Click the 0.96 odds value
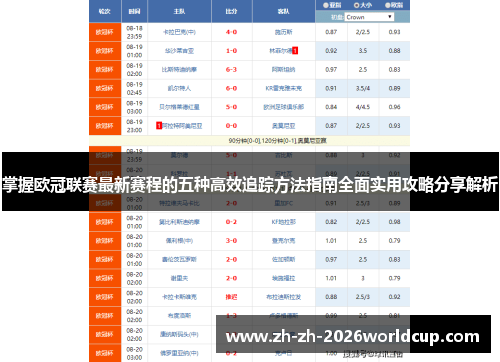Screen dimensions: 500x362 click(394, 107)
